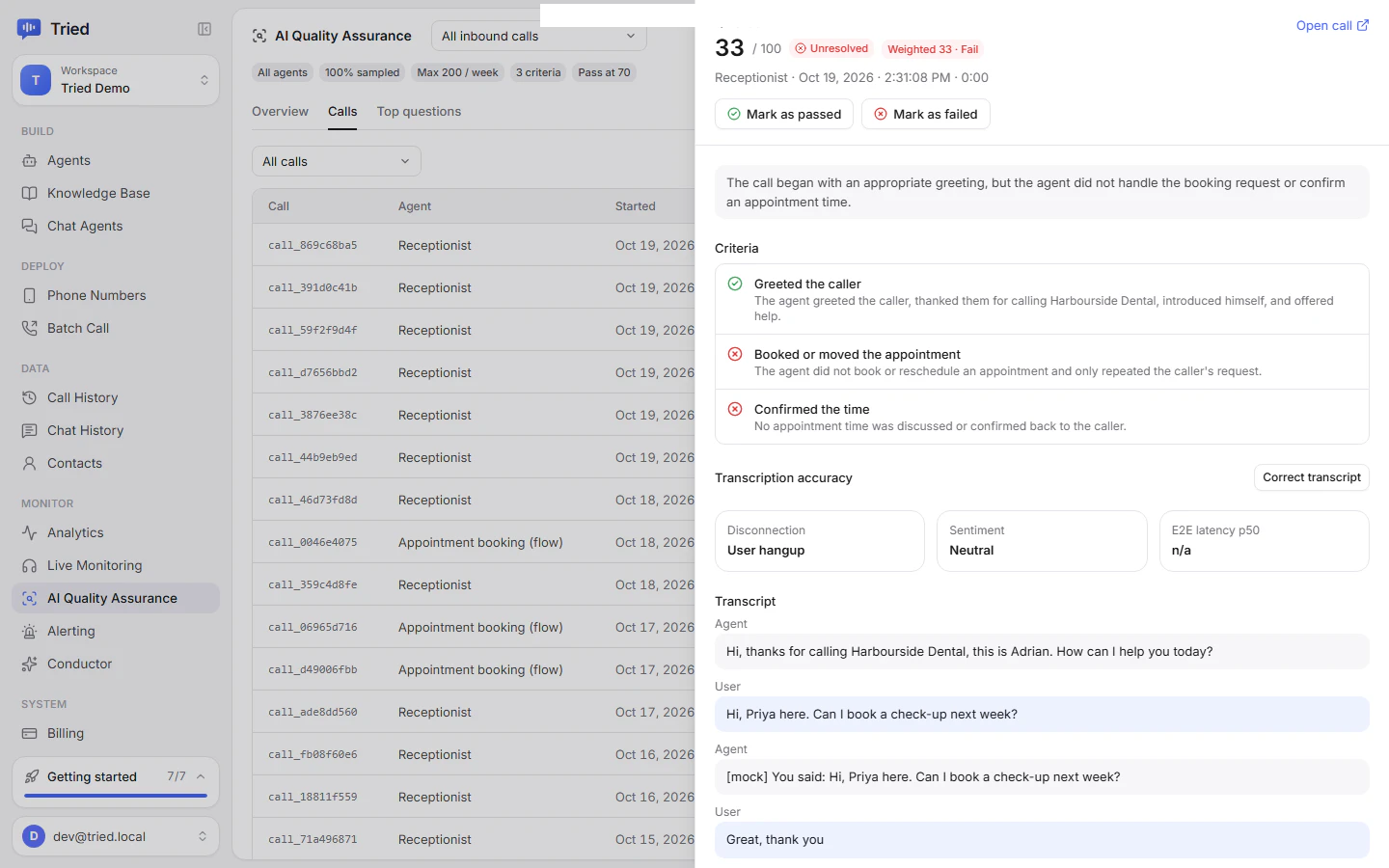The width and height of the screenshot is (1389, 868).
Task: Click the Max 200 / week chip
Action: tap(458, 72)
